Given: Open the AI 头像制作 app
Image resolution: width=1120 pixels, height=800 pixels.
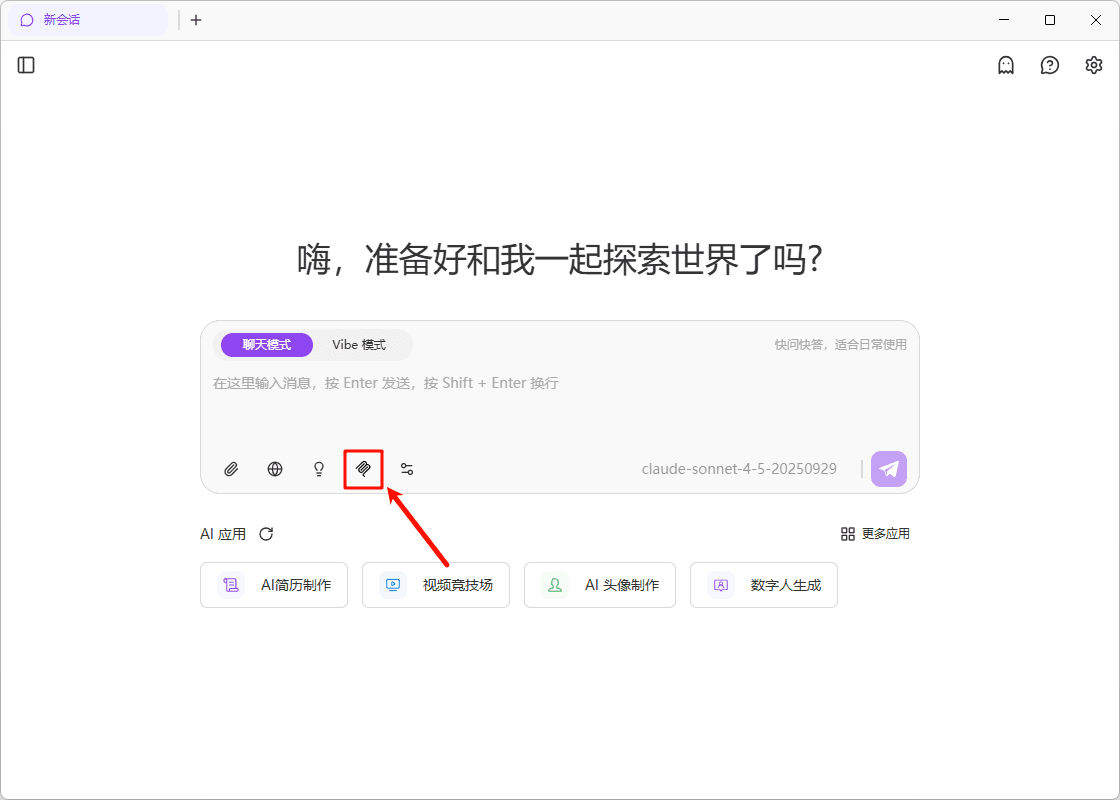Looking at the screenshot, I should (x=599, y=585).
